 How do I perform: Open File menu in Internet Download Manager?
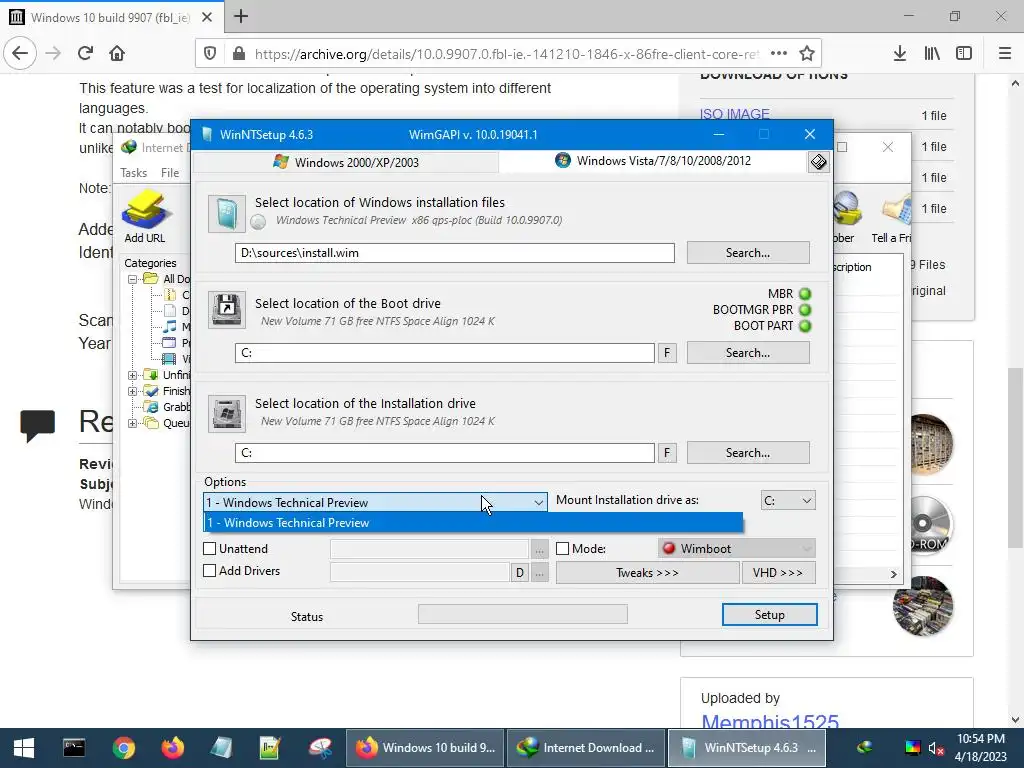[170, 172]
